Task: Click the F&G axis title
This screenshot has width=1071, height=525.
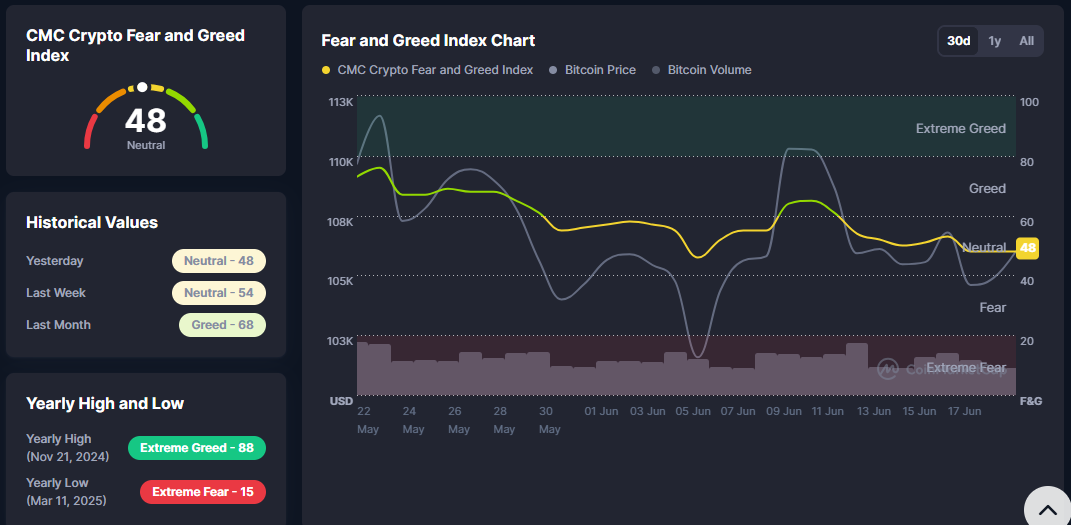Action: coord(1031,401)
